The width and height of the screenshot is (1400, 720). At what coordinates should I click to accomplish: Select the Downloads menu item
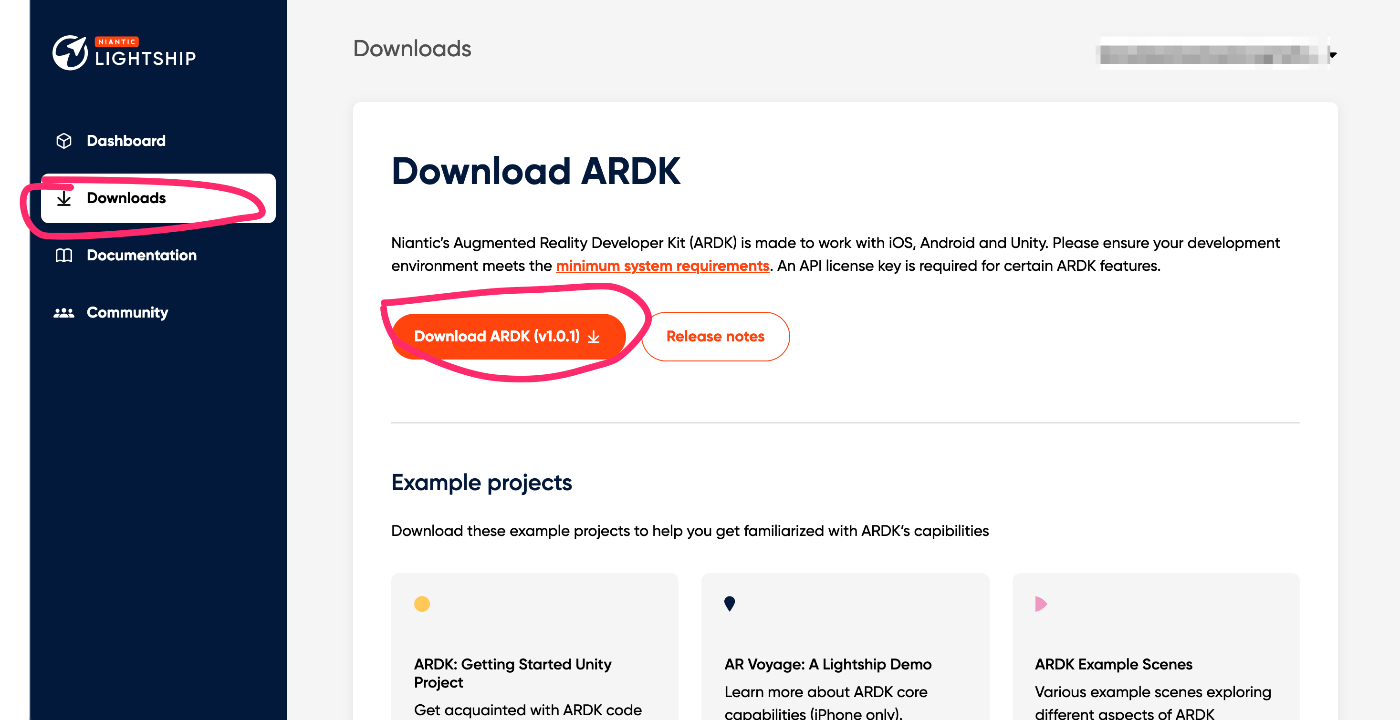(158, 198)
